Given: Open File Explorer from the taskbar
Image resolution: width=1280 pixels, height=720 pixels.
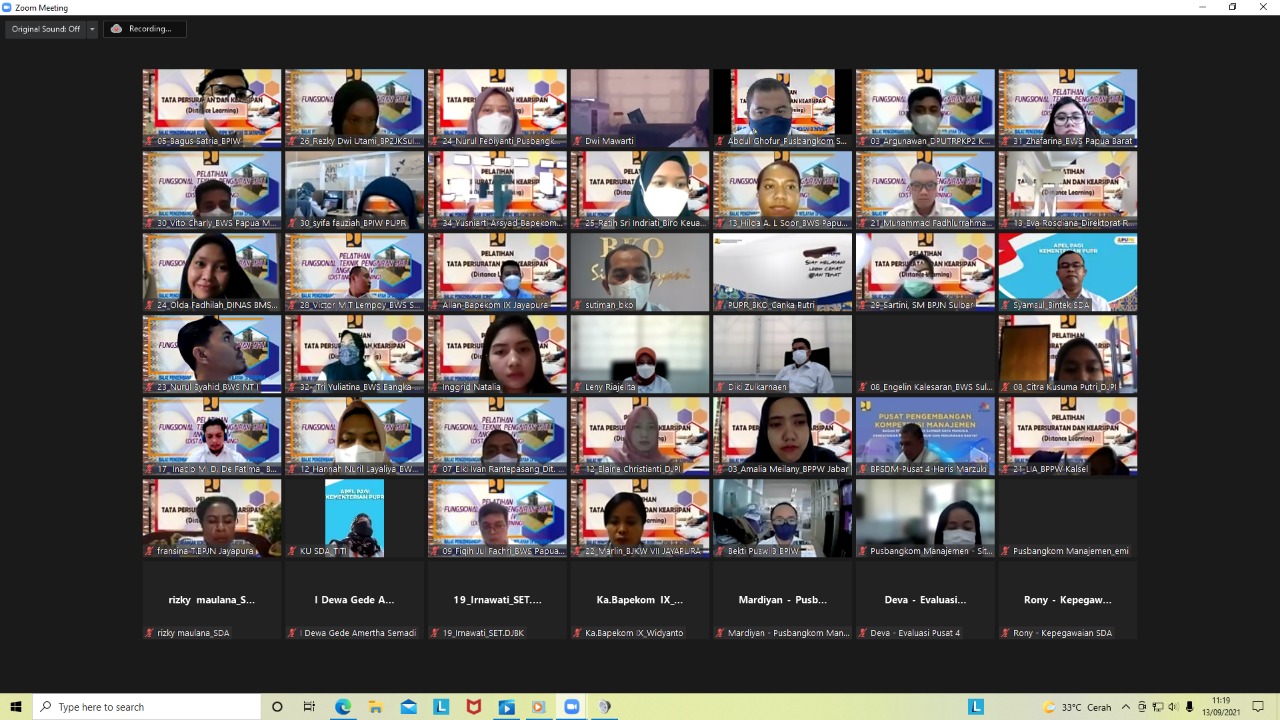Looking at the screenshot, I should pyautogui.click(x=375, y=707).
